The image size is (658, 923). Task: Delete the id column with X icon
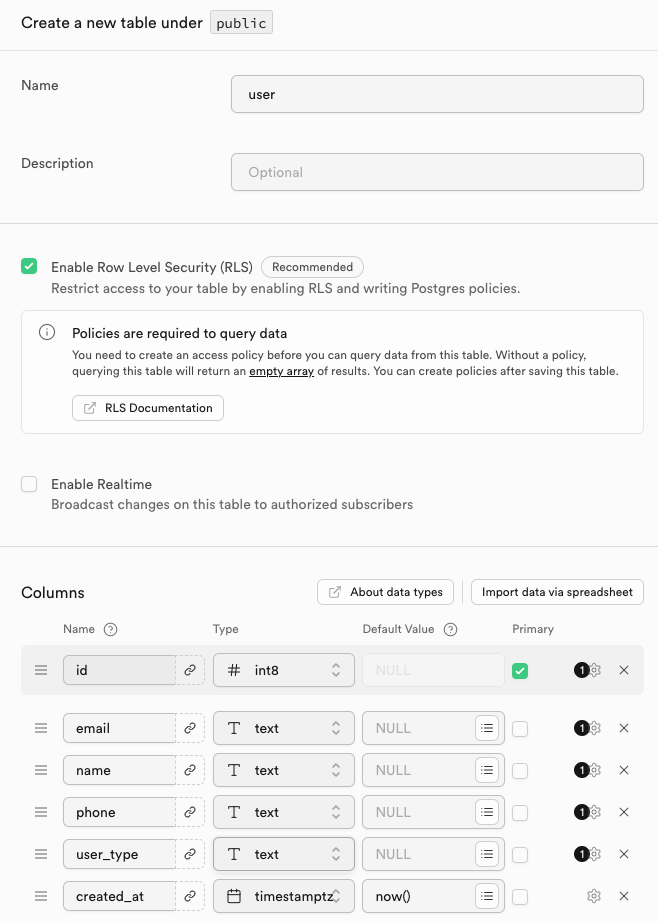click(x=624, y=670)
